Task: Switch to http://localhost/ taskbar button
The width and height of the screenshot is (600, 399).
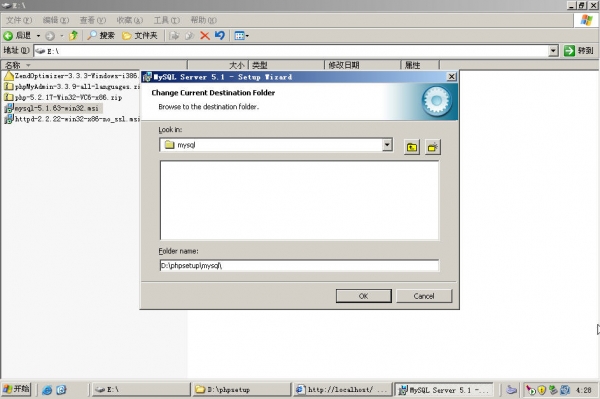Action: pyautogui.click(x=343, y=389)
